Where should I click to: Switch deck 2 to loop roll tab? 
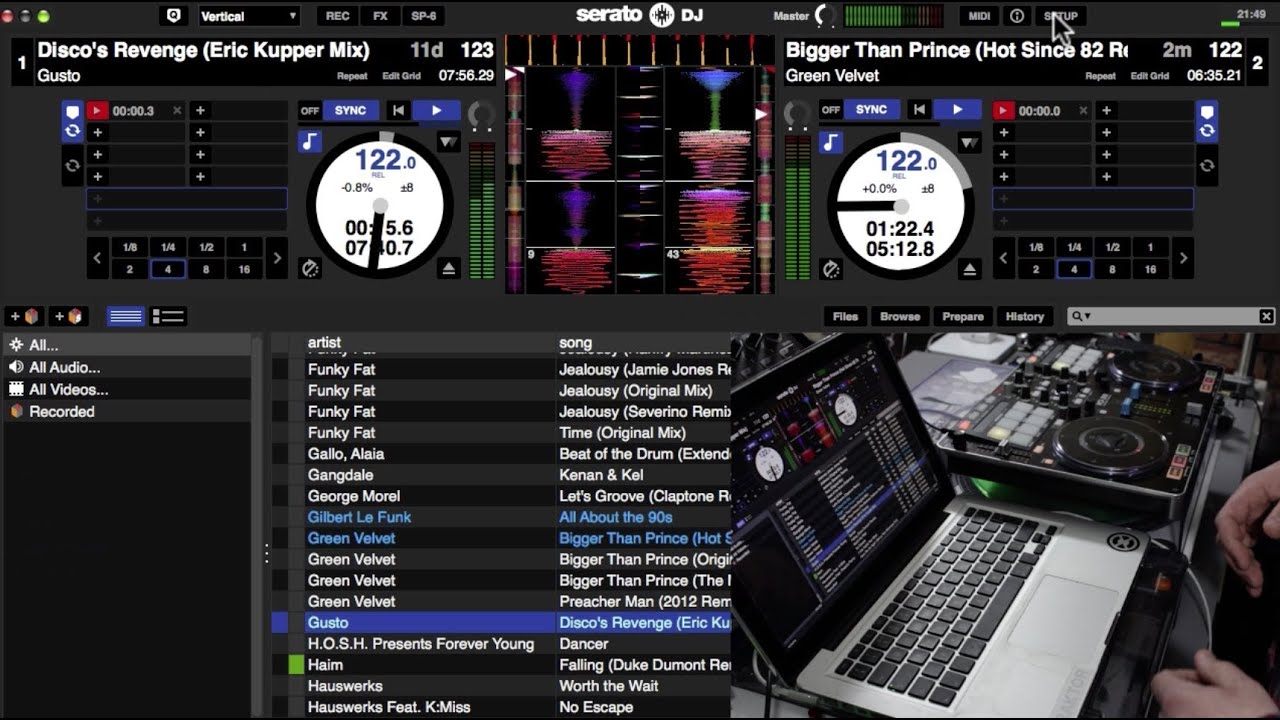click(1207, 166)
